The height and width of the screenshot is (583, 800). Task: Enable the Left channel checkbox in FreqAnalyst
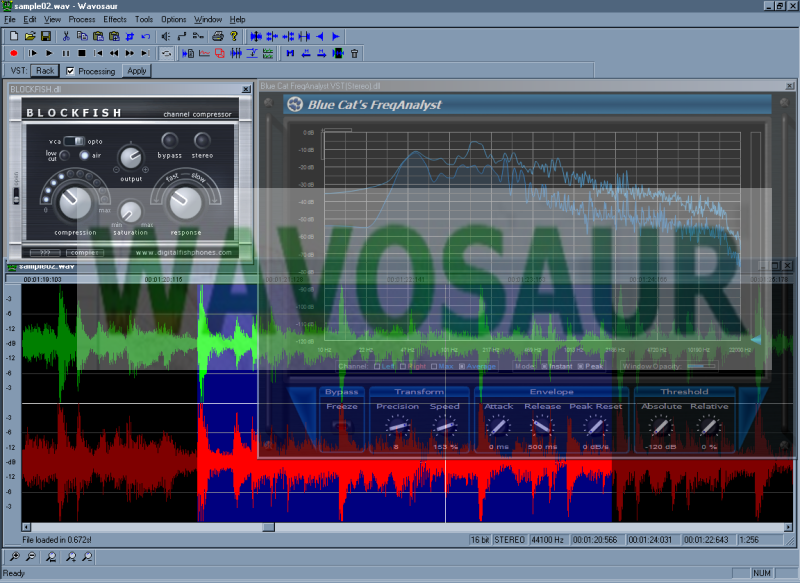377,366
